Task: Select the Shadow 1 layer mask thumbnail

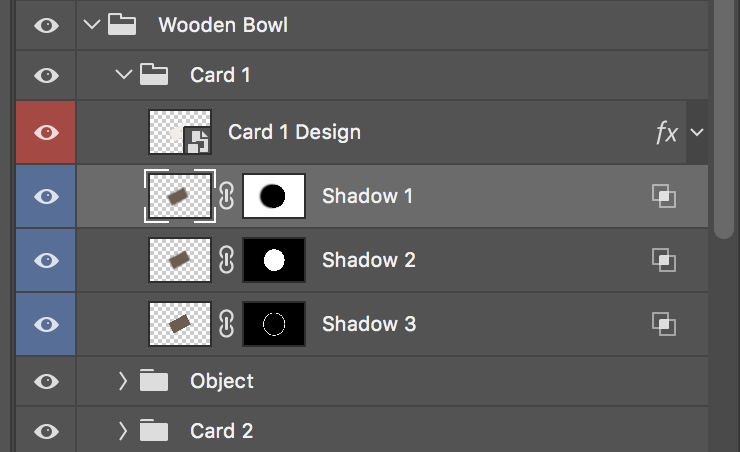Action: click(x=274, y=196)
